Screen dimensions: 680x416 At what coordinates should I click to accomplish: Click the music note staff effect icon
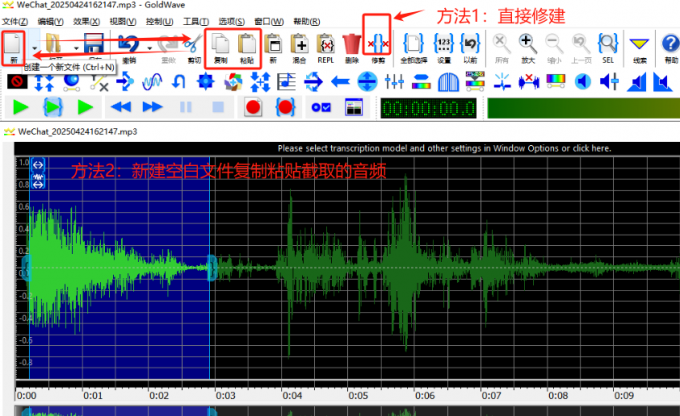point(286,82)
